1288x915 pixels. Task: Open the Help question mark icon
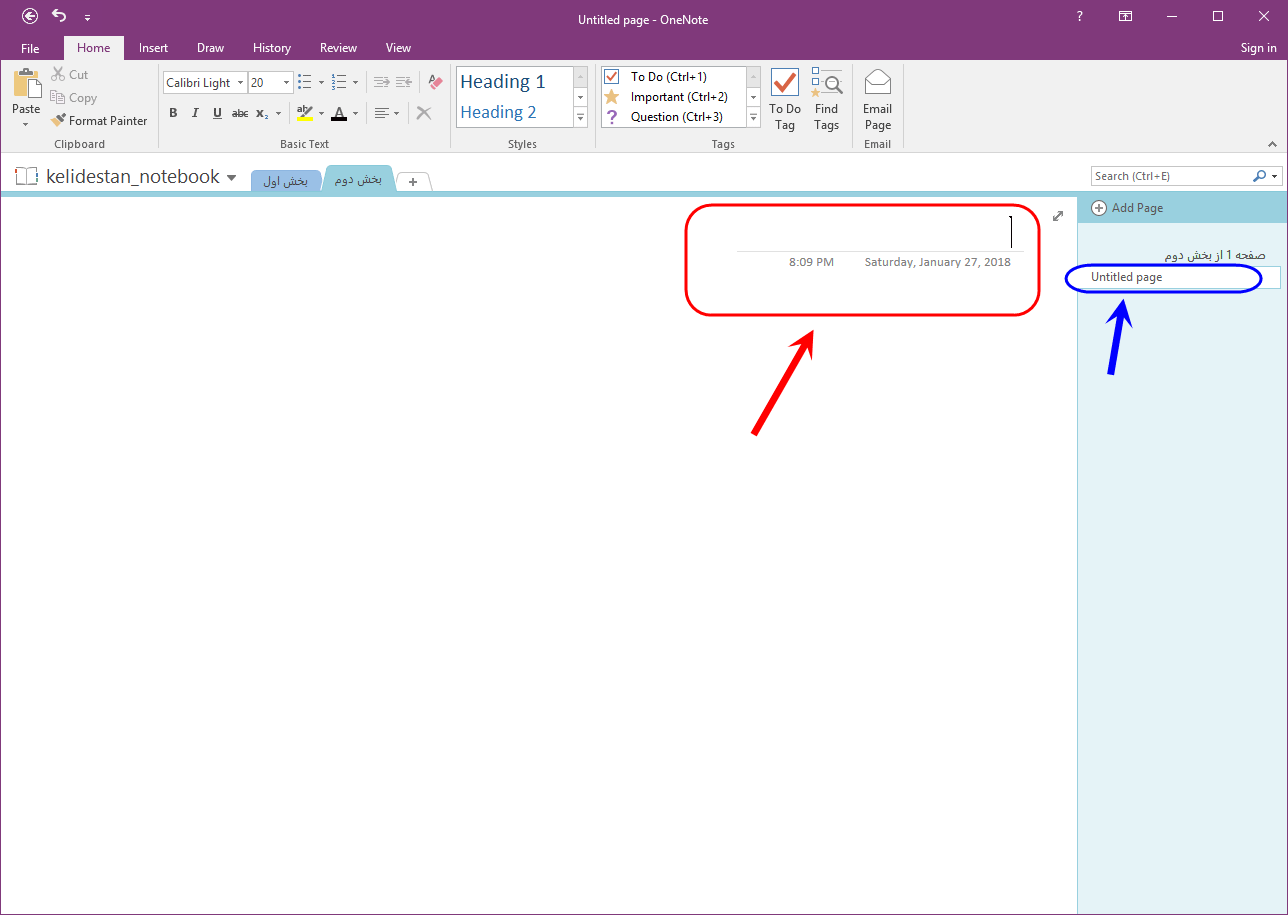coord(1079,16)
